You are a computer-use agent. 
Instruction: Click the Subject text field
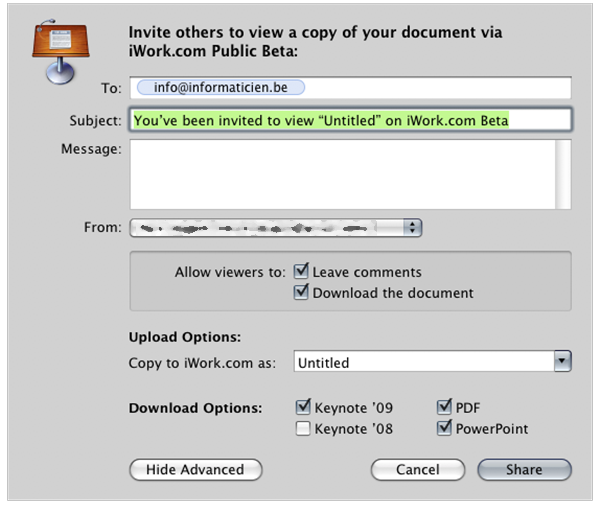[350, 121]
